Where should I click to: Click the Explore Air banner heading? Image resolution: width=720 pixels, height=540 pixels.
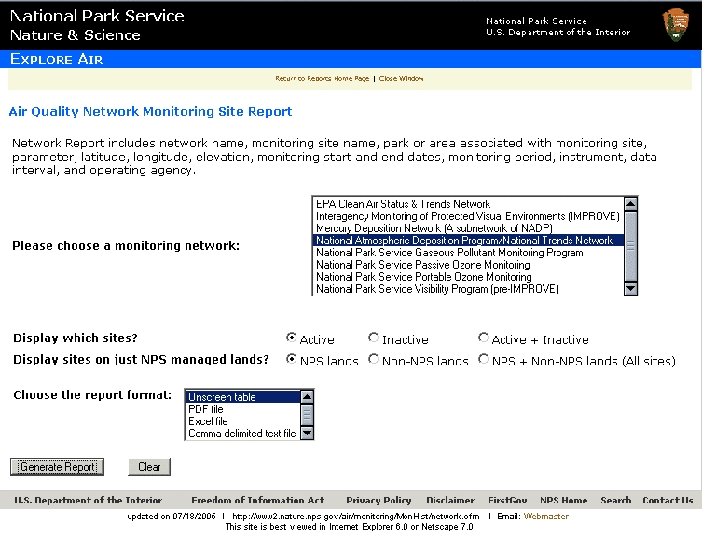tap(56, 59)
